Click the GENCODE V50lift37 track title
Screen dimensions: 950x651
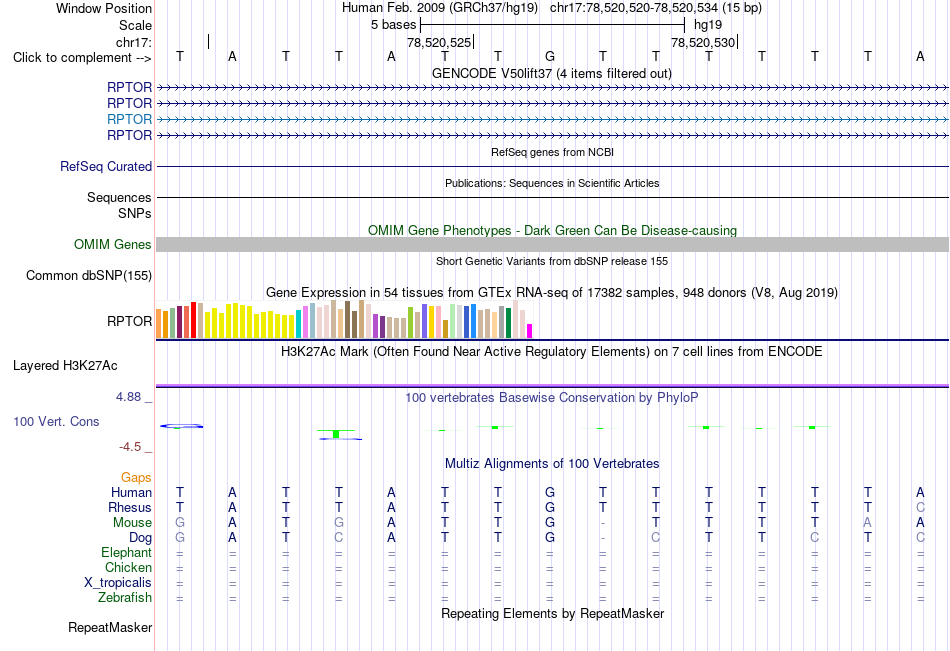click(x=551, y=73)
